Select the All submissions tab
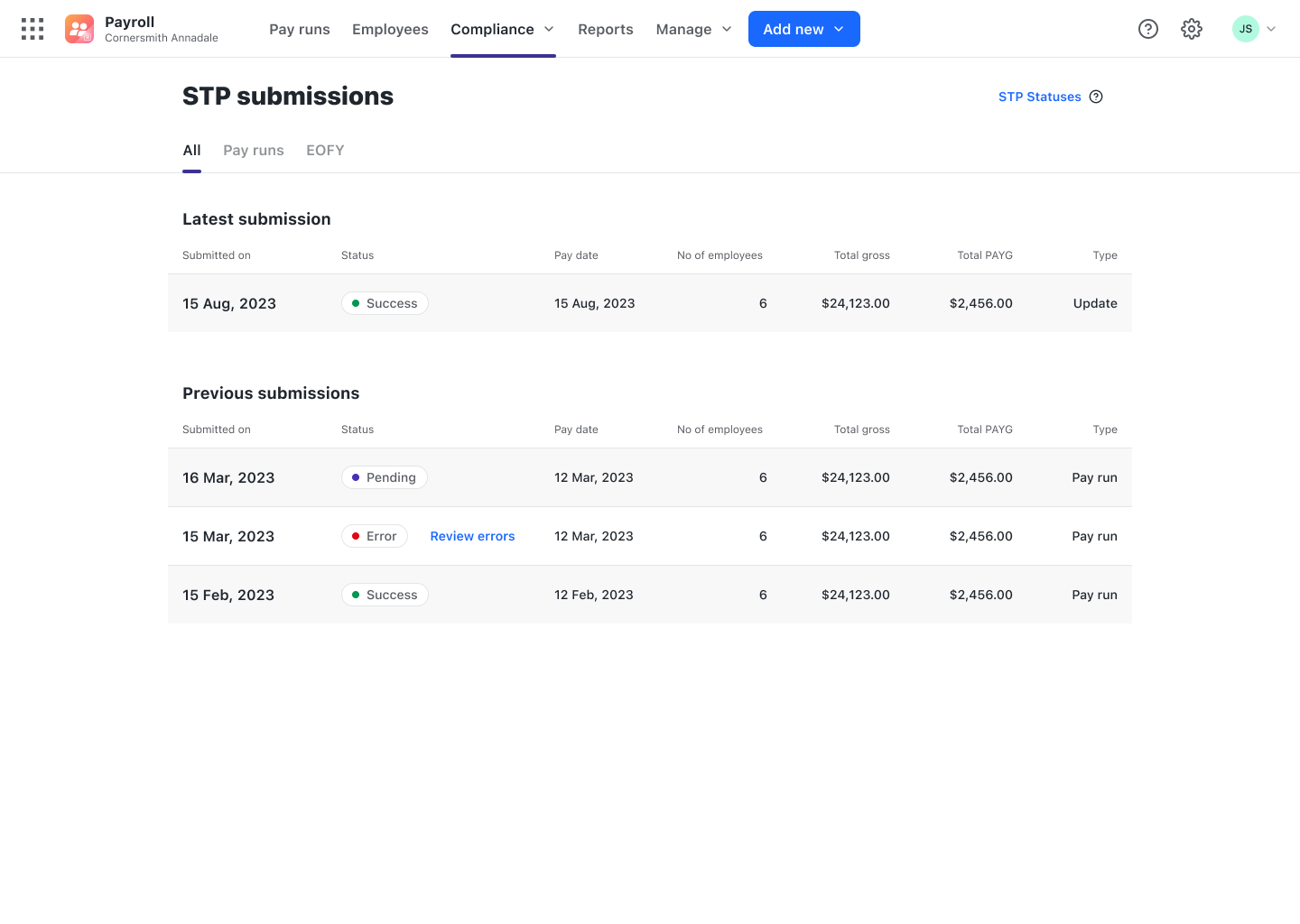 coord(191,151)
